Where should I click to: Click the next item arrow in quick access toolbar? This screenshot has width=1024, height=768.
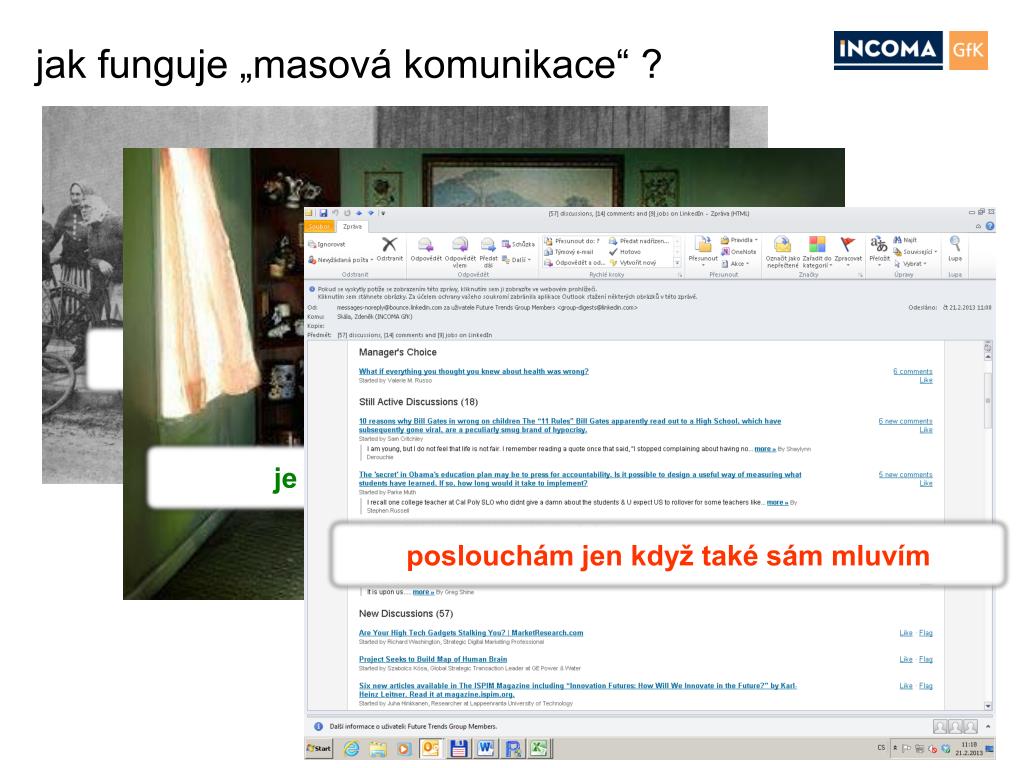pos(370,213)
